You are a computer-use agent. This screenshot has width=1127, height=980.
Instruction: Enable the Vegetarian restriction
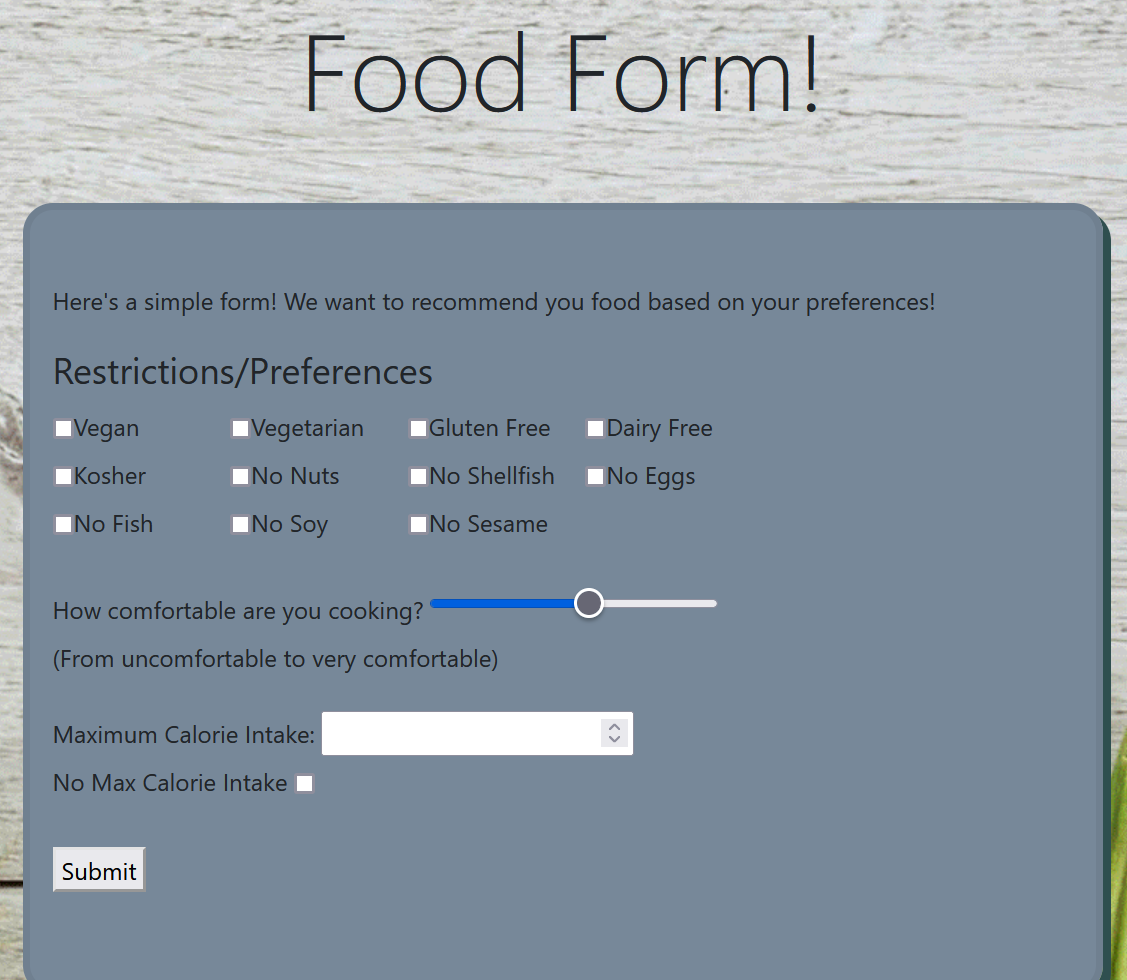240,428
